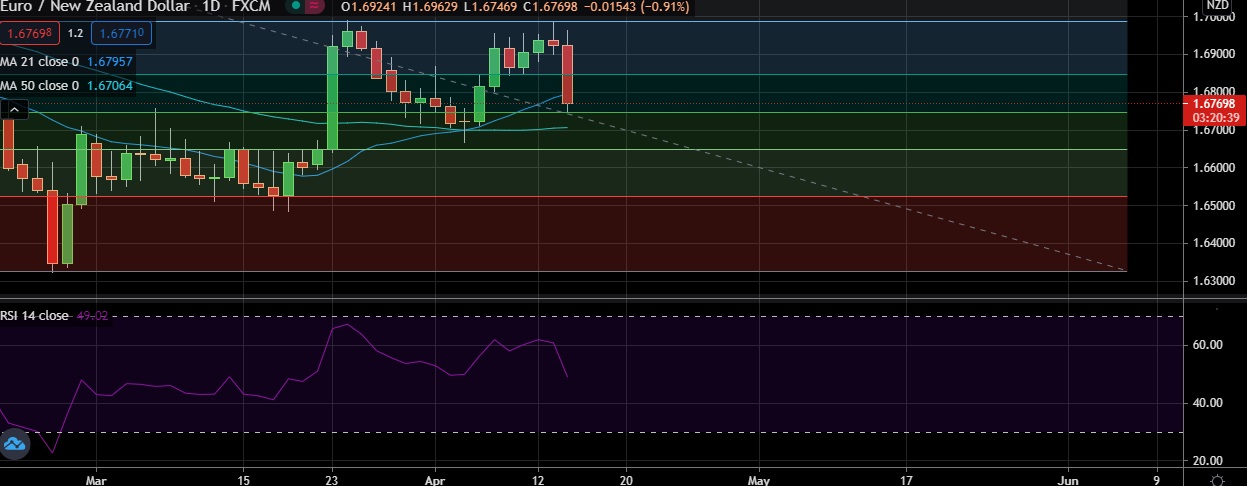Click the 1.69000 price axis label
The width and height of the screenshot is (1247, 486).
click(x=1215, y=54)
